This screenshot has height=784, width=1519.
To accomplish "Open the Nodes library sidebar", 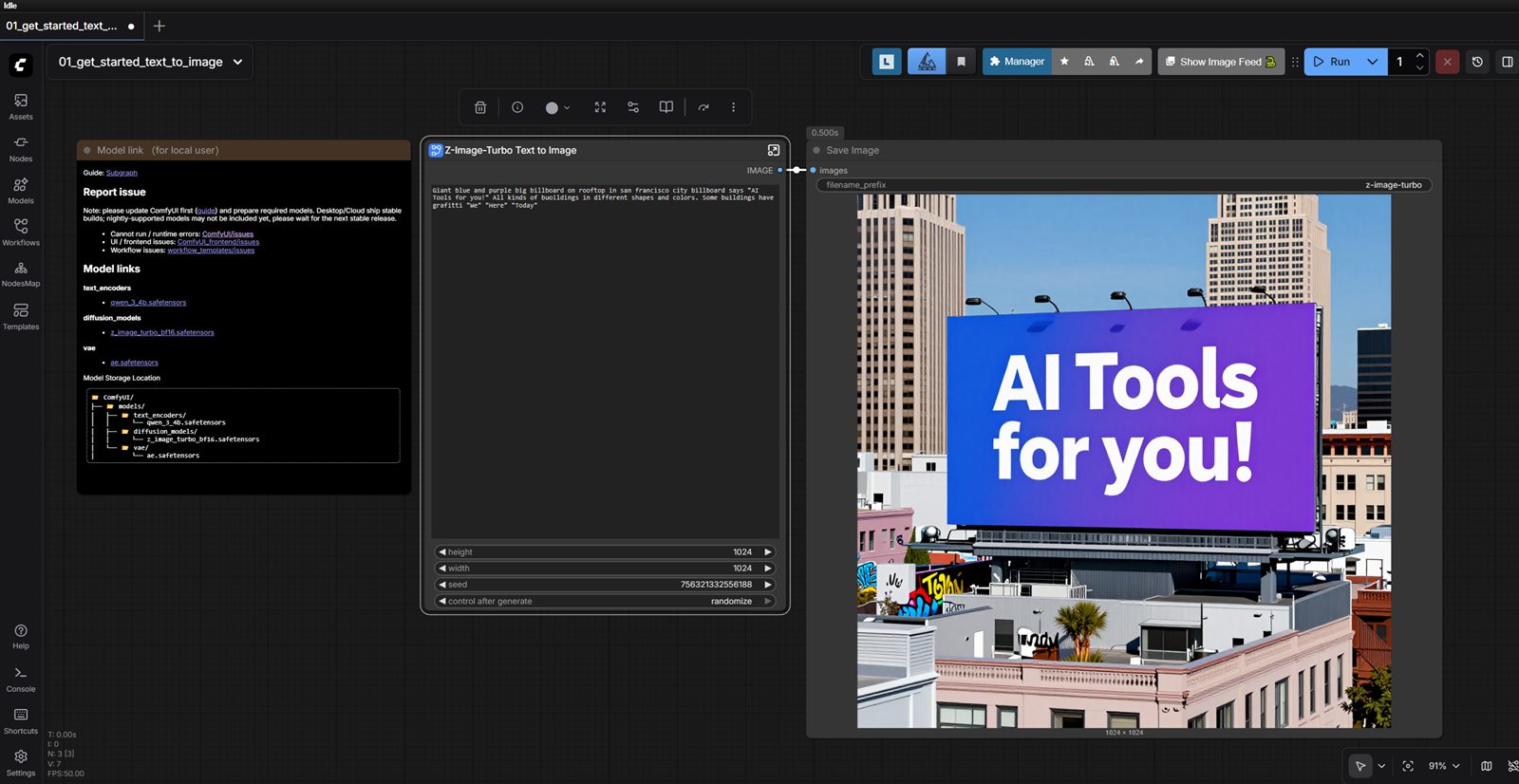I will click(21, 149).
